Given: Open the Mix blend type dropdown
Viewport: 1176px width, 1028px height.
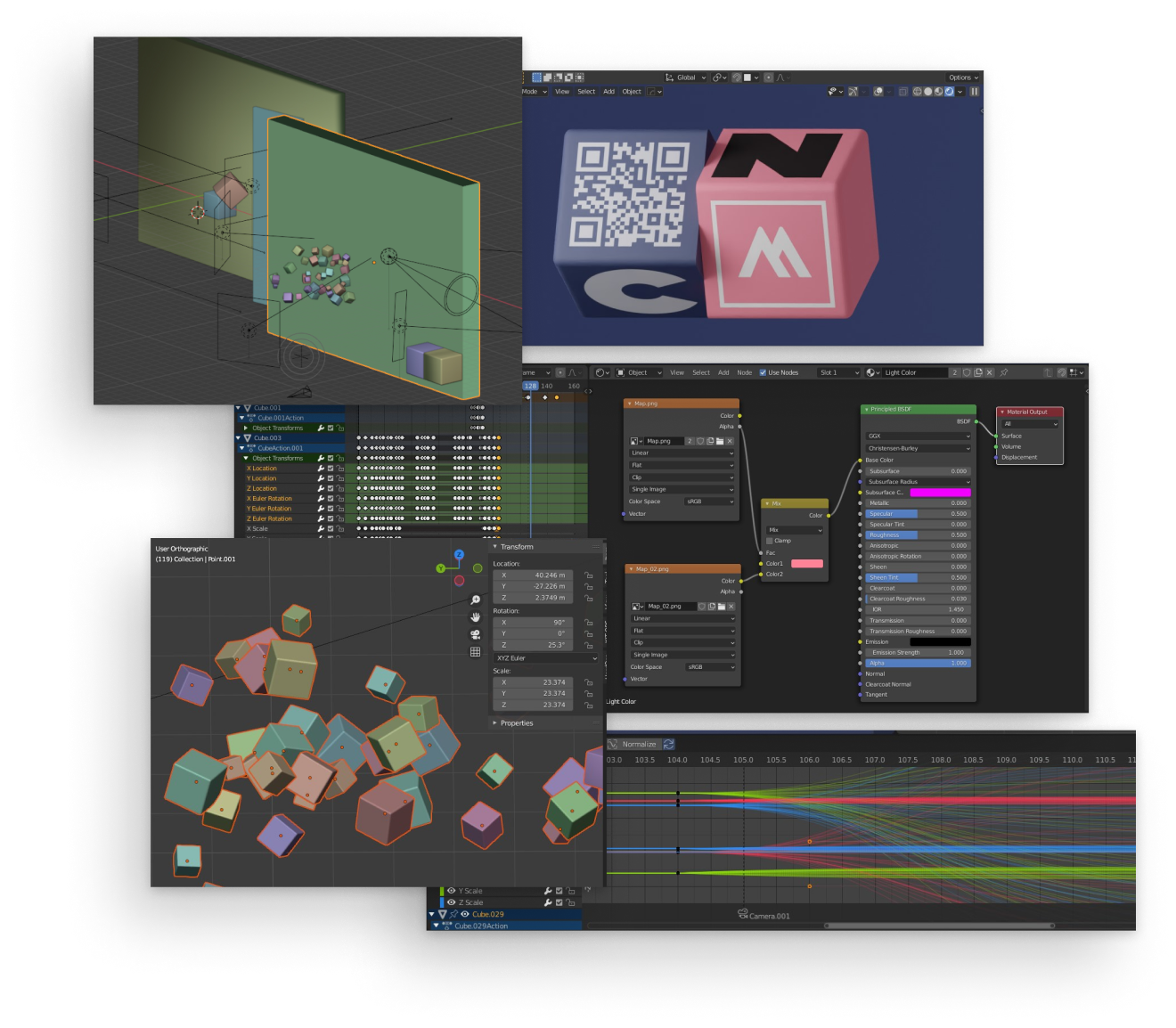Looking at the screenshot, I should click(795, 530).
